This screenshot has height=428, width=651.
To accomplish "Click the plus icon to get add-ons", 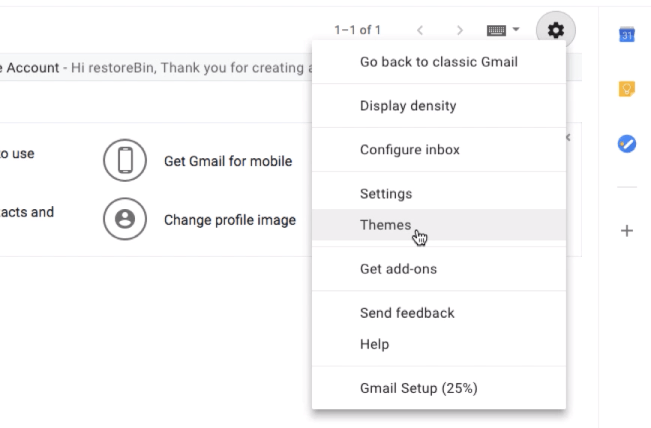I will click(x=627, y=231).
